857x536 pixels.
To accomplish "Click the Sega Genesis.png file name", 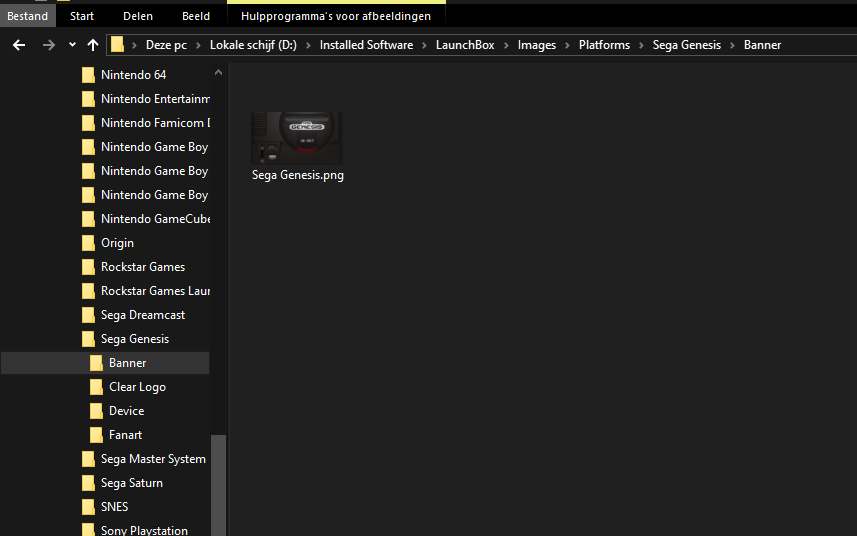I will click(x=298, y=175).
